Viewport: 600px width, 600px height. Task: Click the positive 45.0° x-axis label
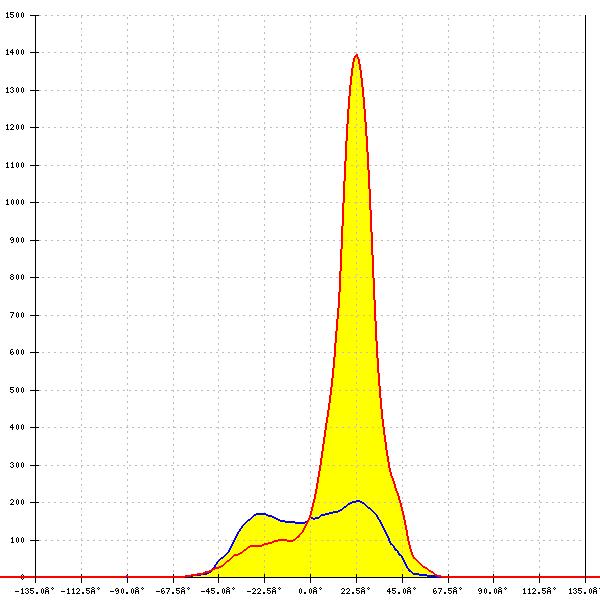[402, 591]
